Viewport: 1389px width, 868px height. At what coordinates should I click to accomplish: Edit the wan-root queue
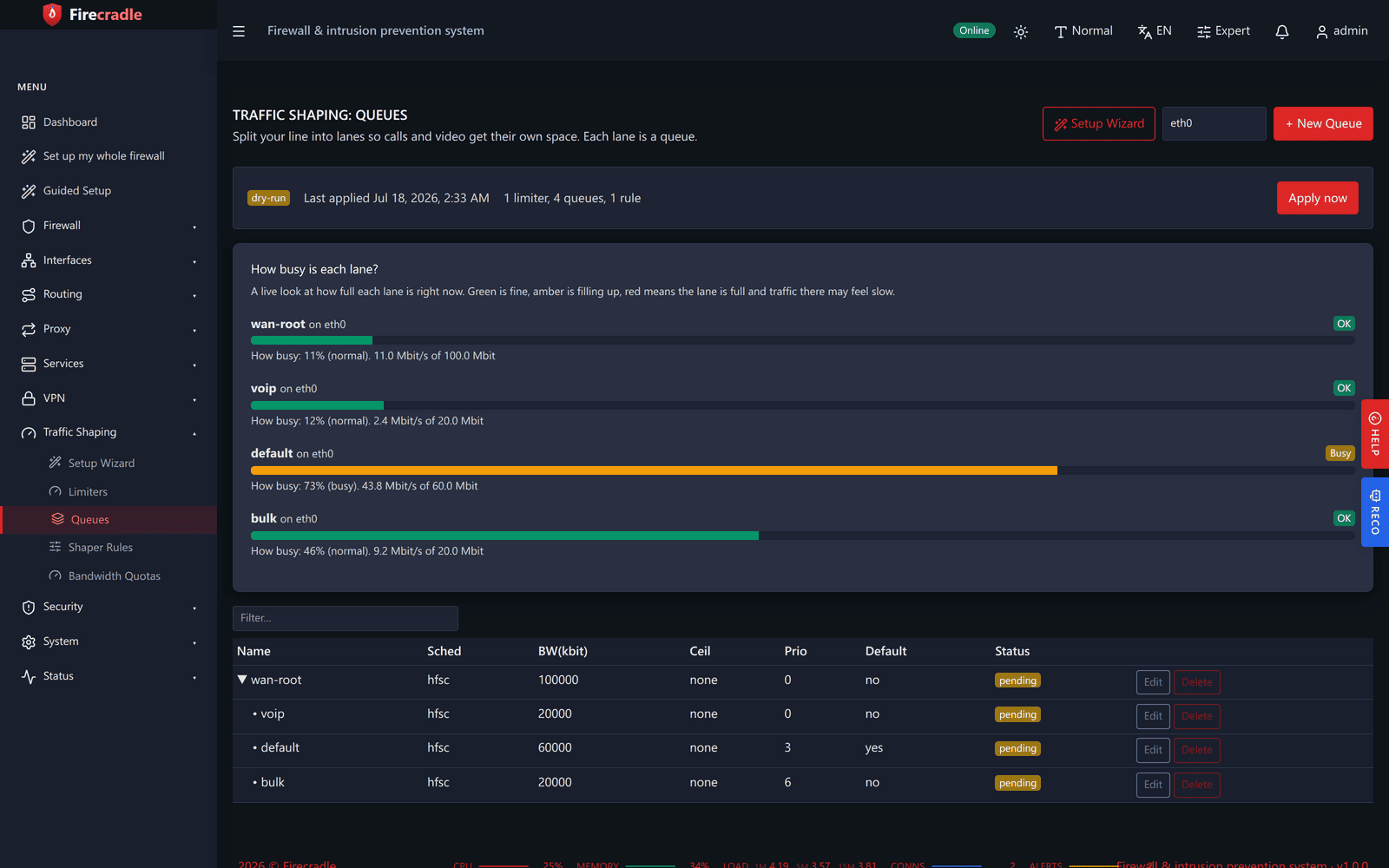click(1153, 682)
